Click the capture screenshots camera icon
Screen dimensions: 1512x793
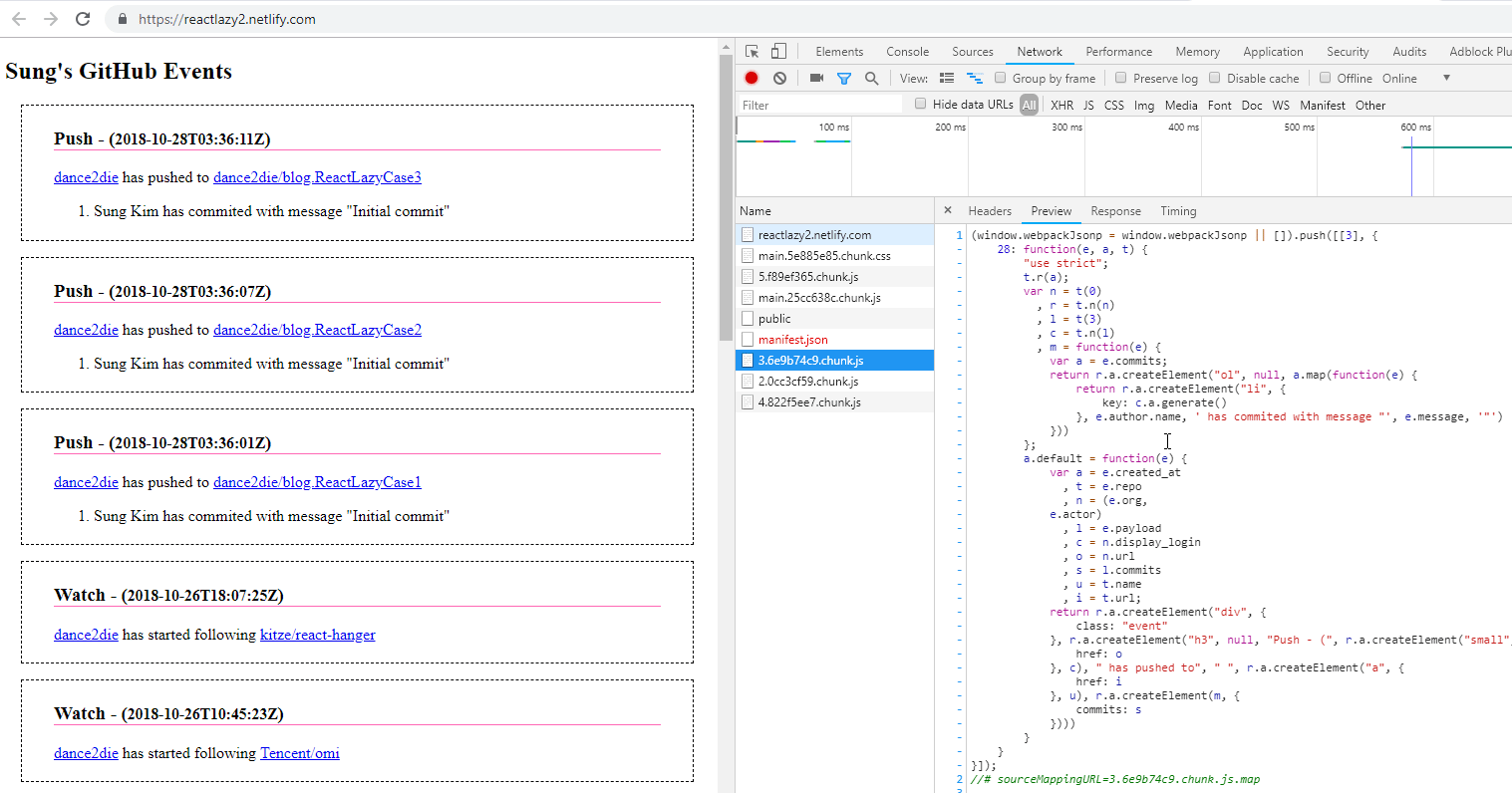pyautogui.click(x=816, y=78)
